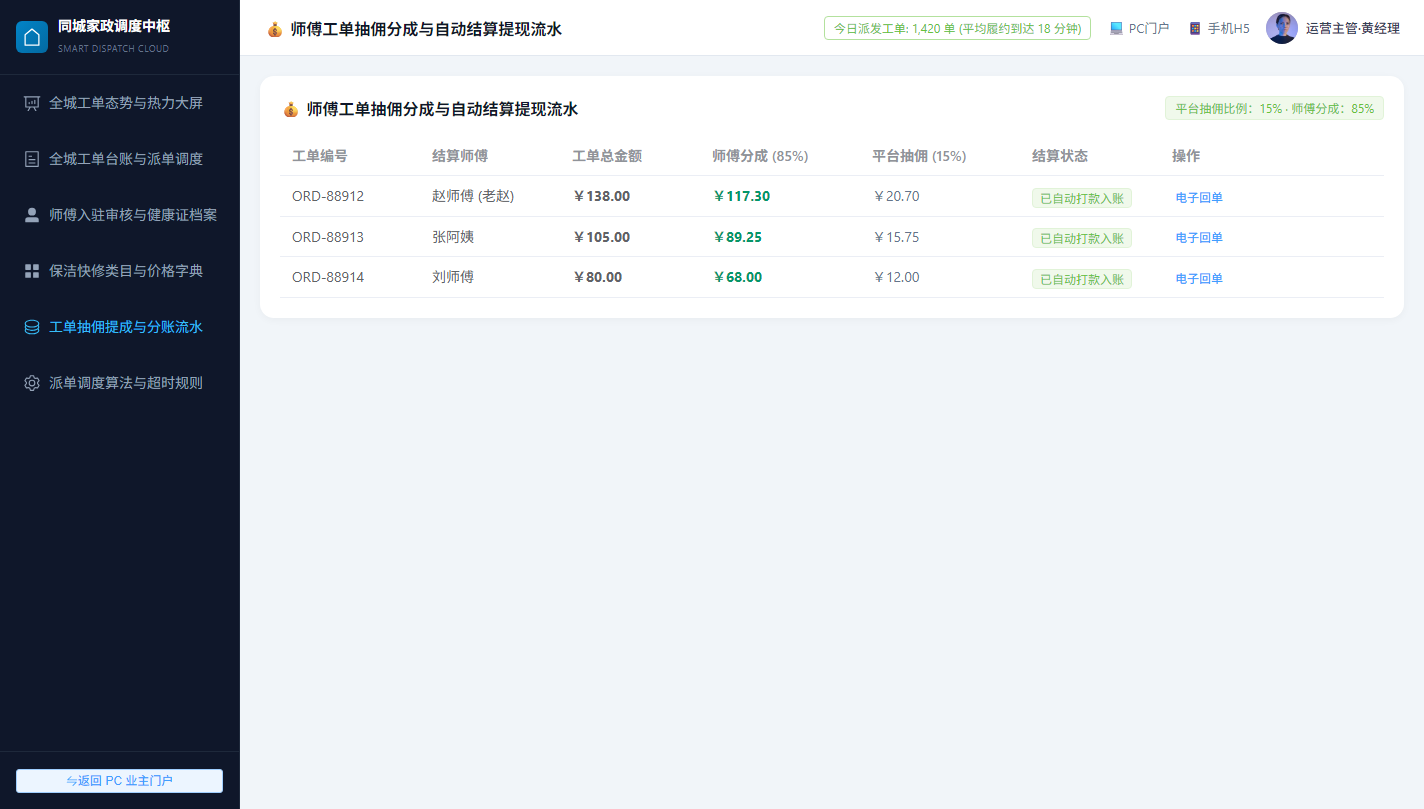Image resolution: width=1424 pixels, height=809 pixels.
Task: Click order number ORD-88913
Action: [328, 237]
